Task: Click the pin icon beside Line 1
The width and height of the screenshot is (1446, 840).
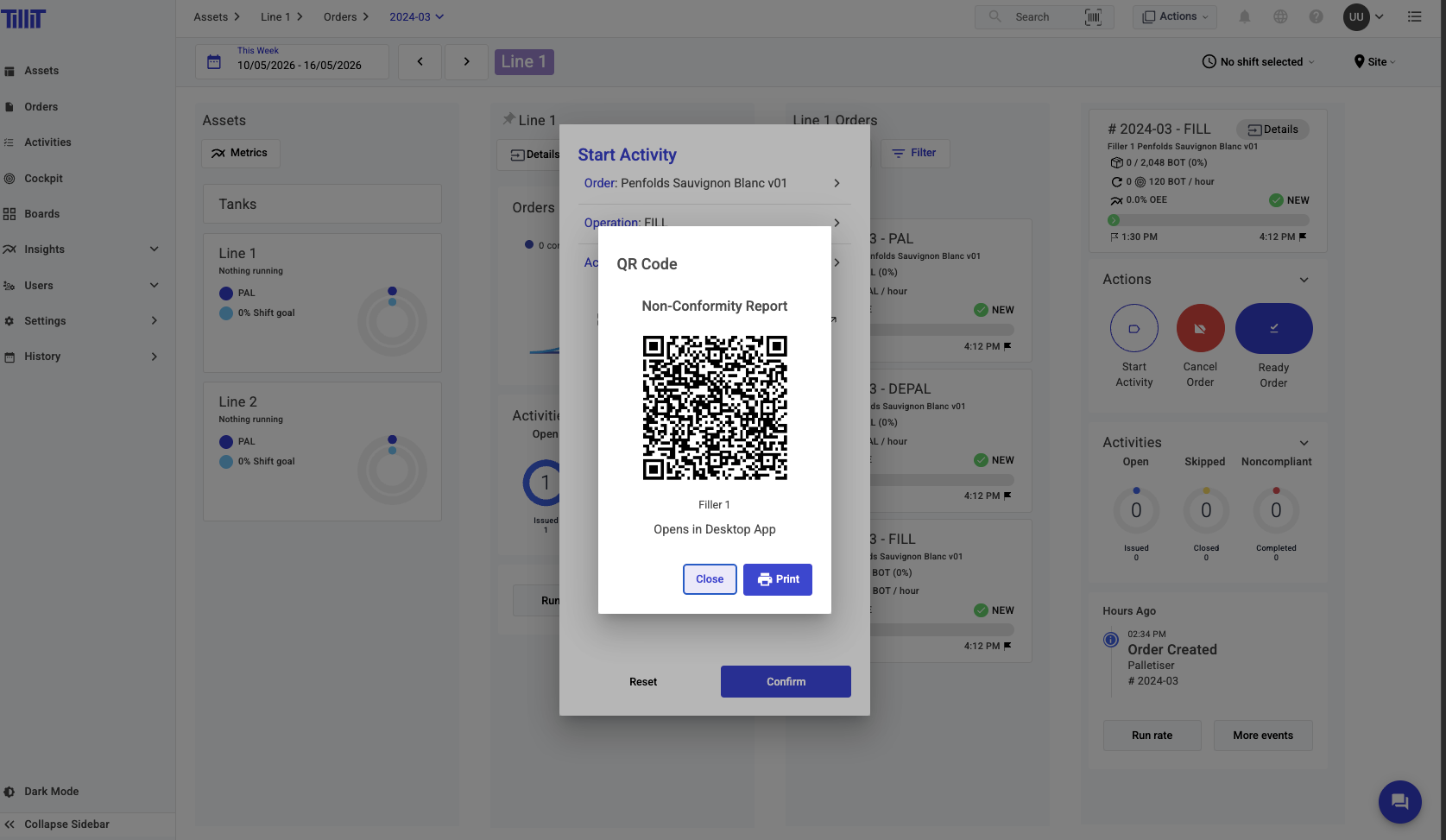Action: pos(509,119)
